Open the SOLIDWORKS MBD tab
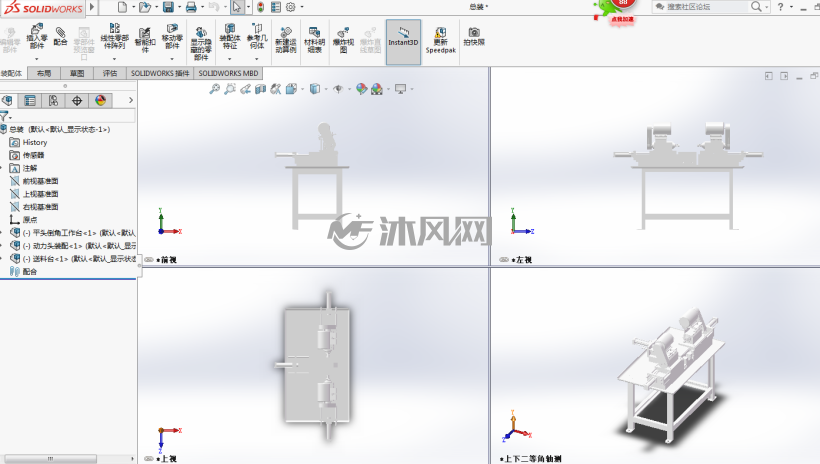The width and height of the screenshot is (820, 464). (x=228, y=73)
